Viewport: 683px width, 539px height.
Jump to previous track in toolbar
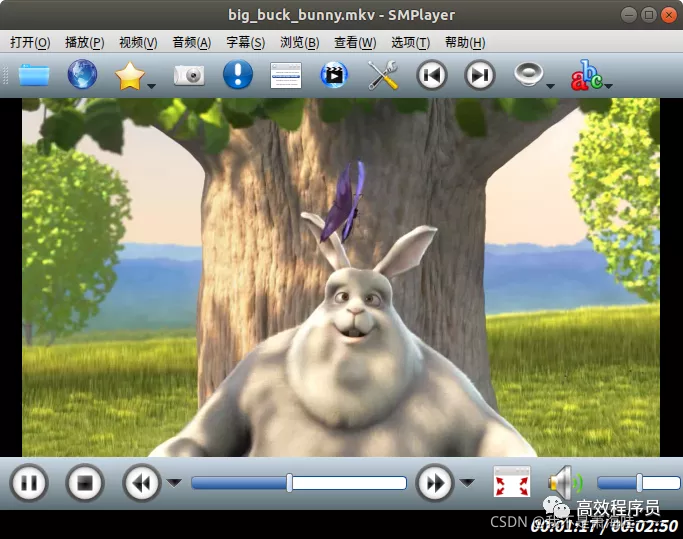(x=432, y=75)
